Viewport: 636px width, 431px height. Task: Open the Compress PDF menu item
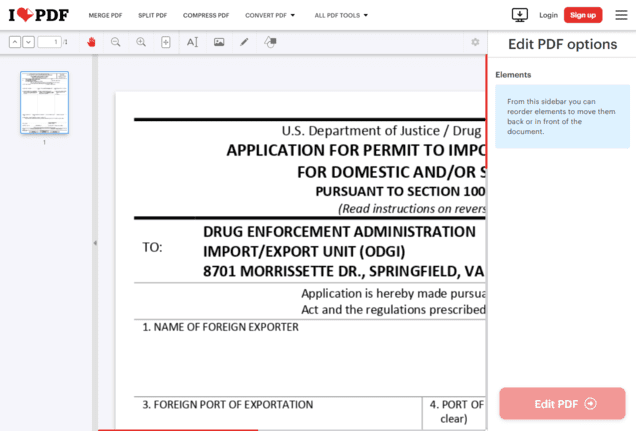(206, 16)
